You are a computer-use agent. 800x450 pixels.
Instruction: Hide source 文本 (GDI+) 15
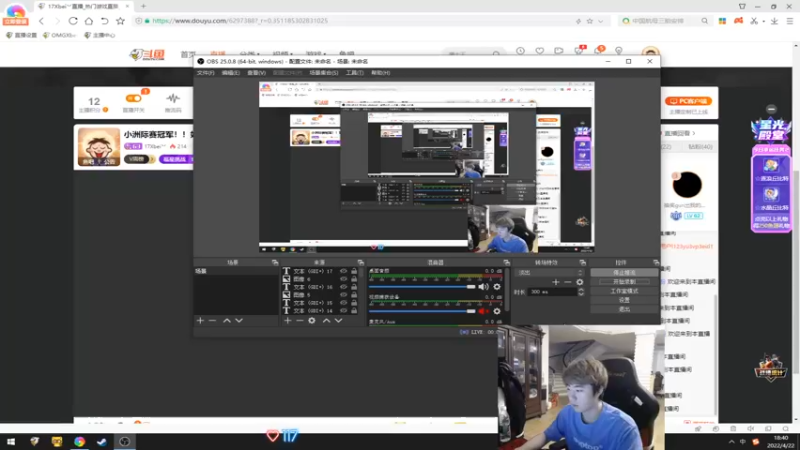(343, 303)
